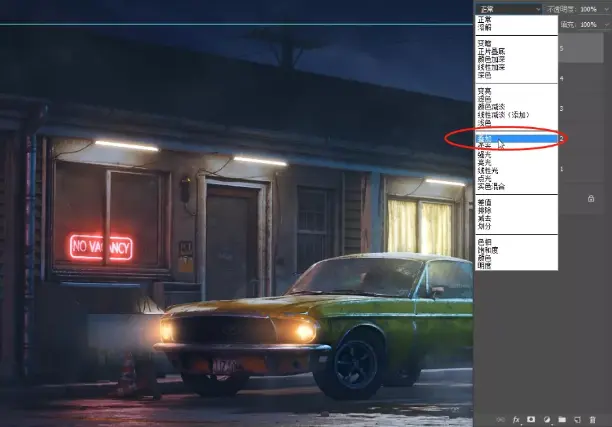Click the 不透明度 opacity label
612x427 pixels.
(x=560, y=9)
